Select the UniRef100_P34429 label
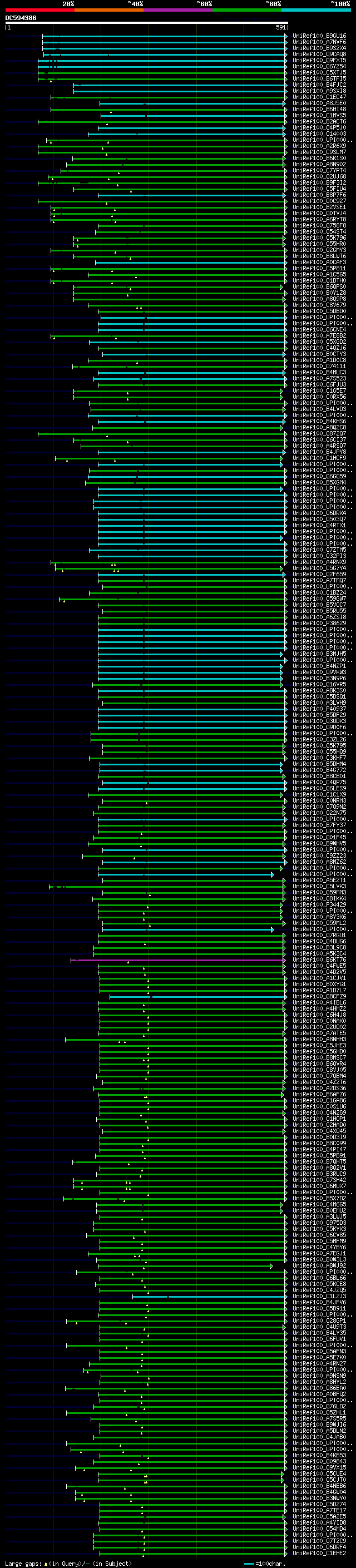 319,904
